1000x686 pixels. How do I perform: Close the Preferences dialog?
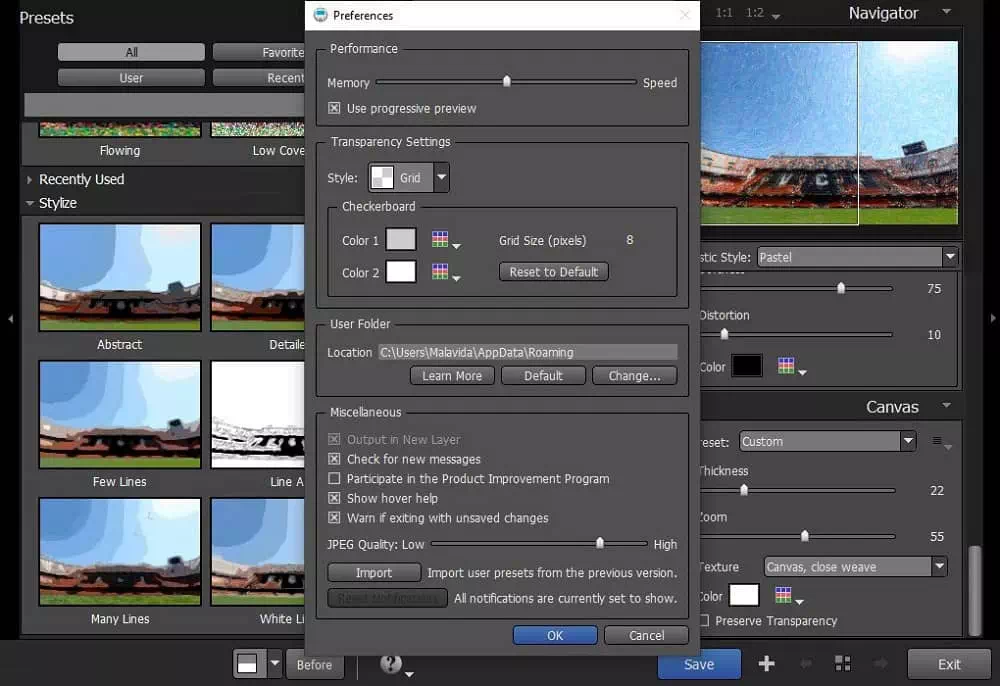[x=685, y=15]
